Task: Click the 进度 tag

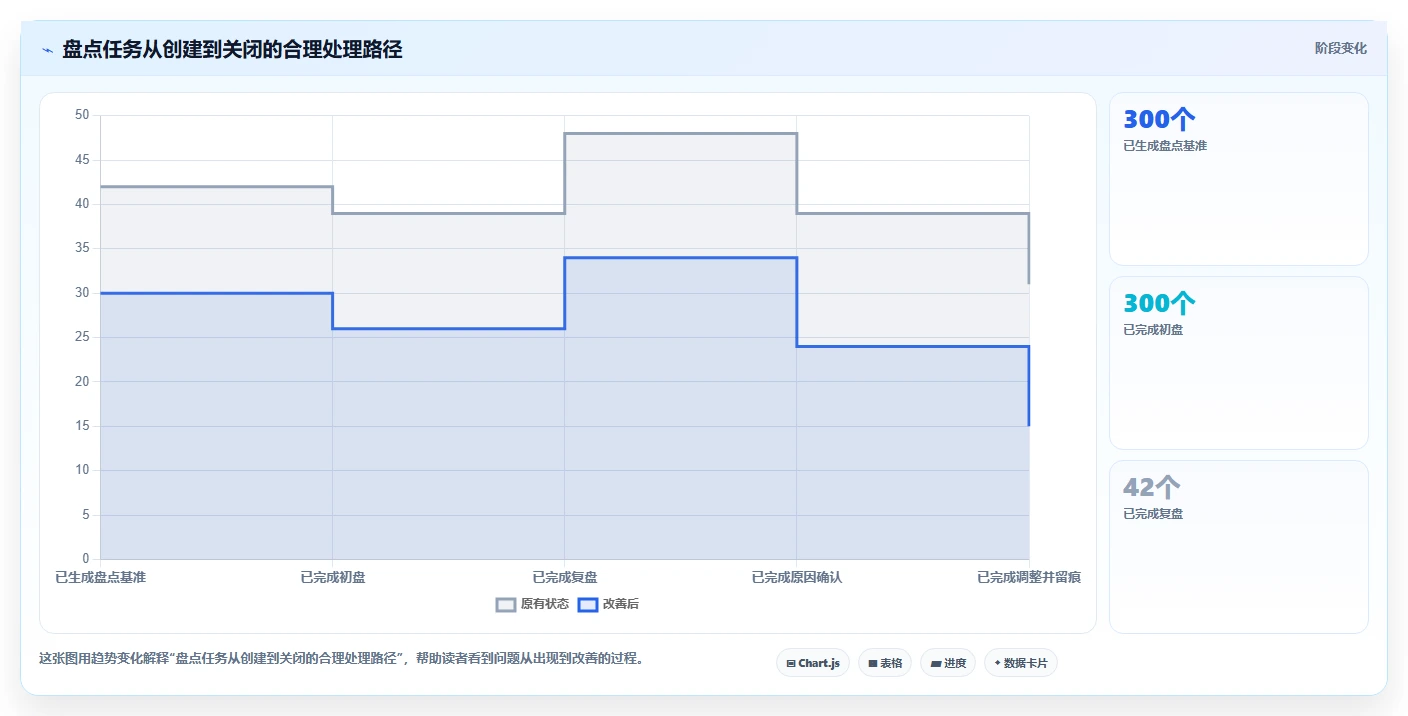Action: [x=948, y=663]
